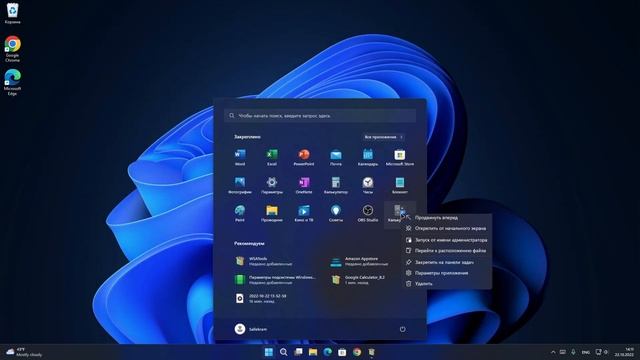
Task: Show hidden tray icons chevron
Action: [x=553, y=352]
